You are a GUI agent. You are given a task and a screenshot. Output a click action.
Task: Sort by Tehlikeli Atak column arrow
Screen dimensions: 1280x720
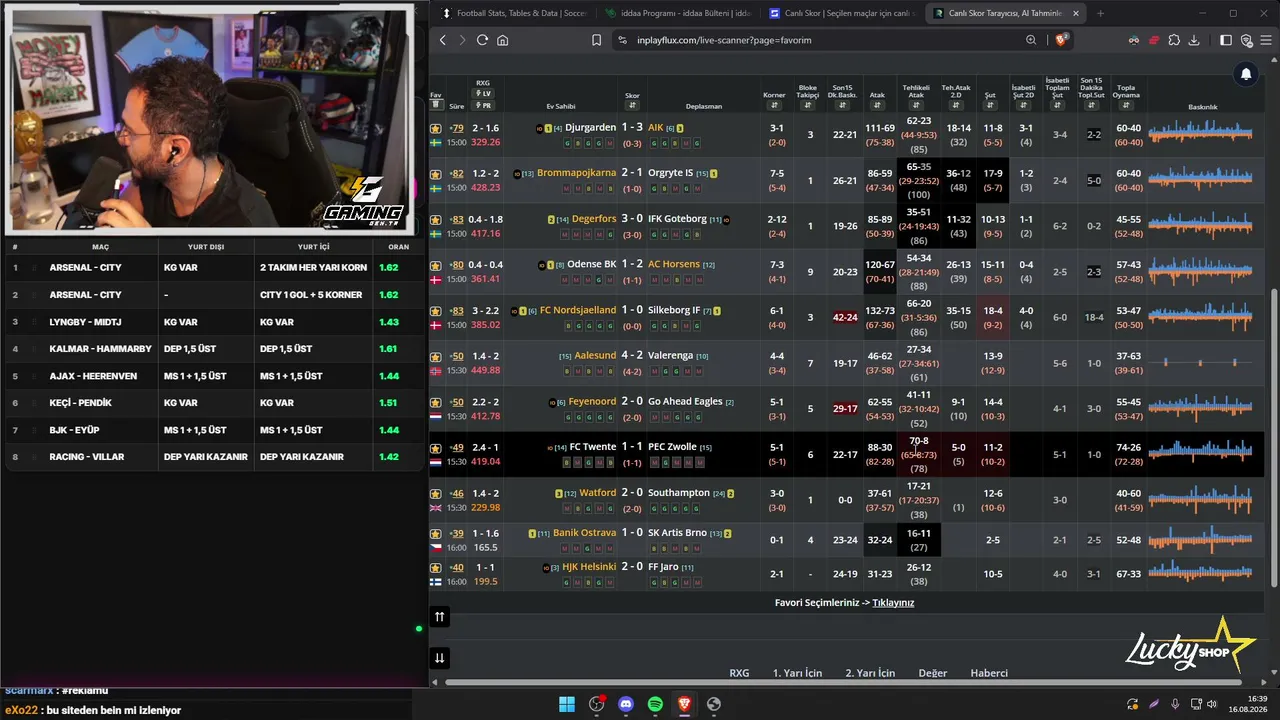tap(916, 106)
